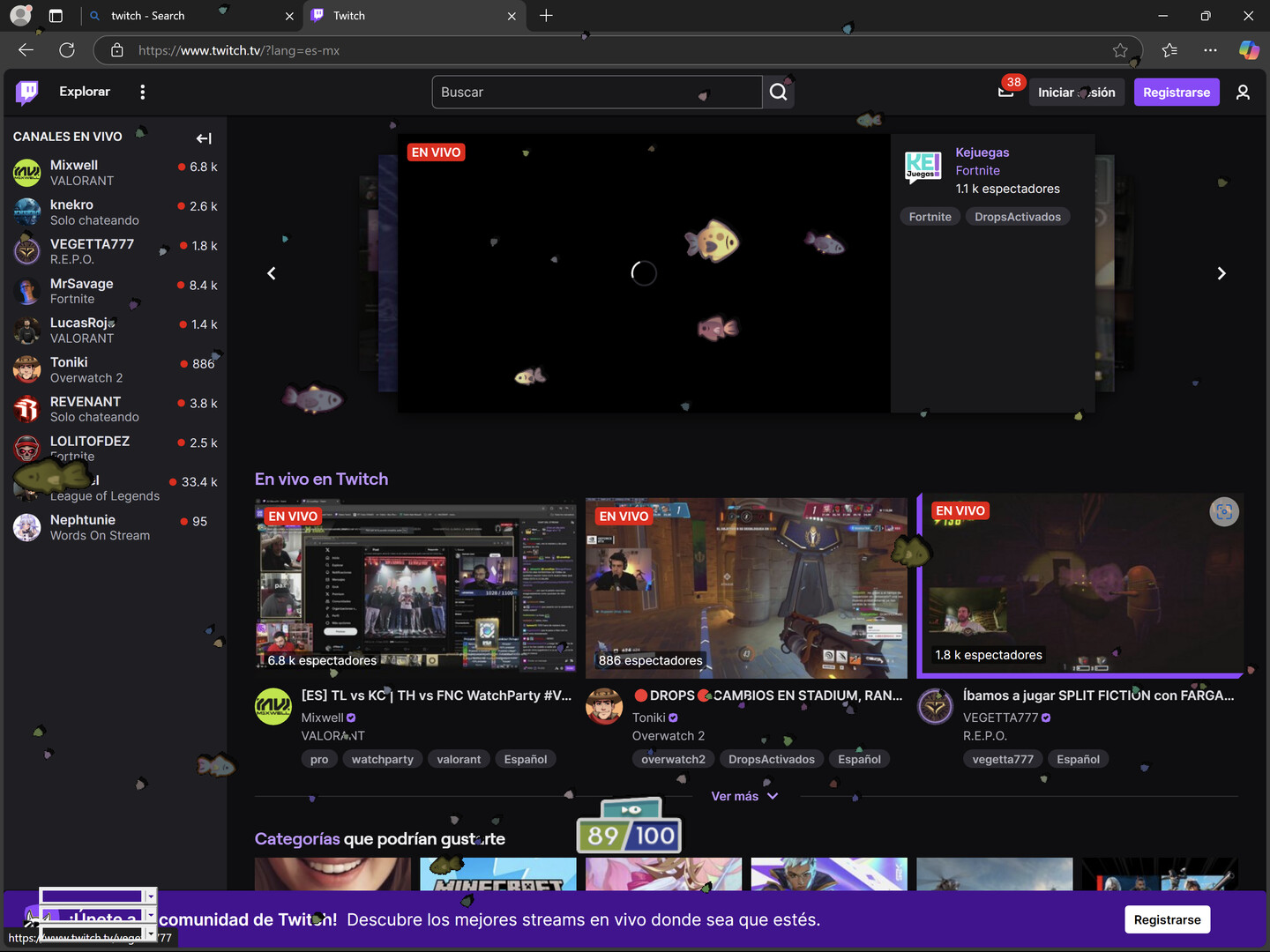Open the three-dot more options menu
The image size is (1270, 952).
(142, 92)
